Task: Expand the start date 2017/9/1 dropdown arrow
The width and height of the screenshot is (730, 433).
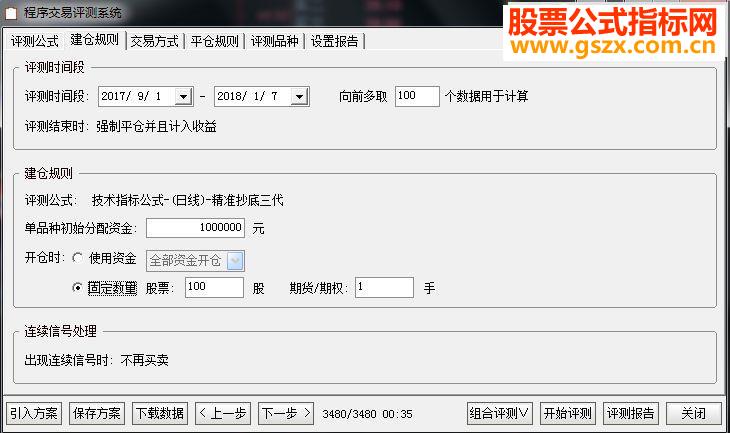Action: click(183, 97)
